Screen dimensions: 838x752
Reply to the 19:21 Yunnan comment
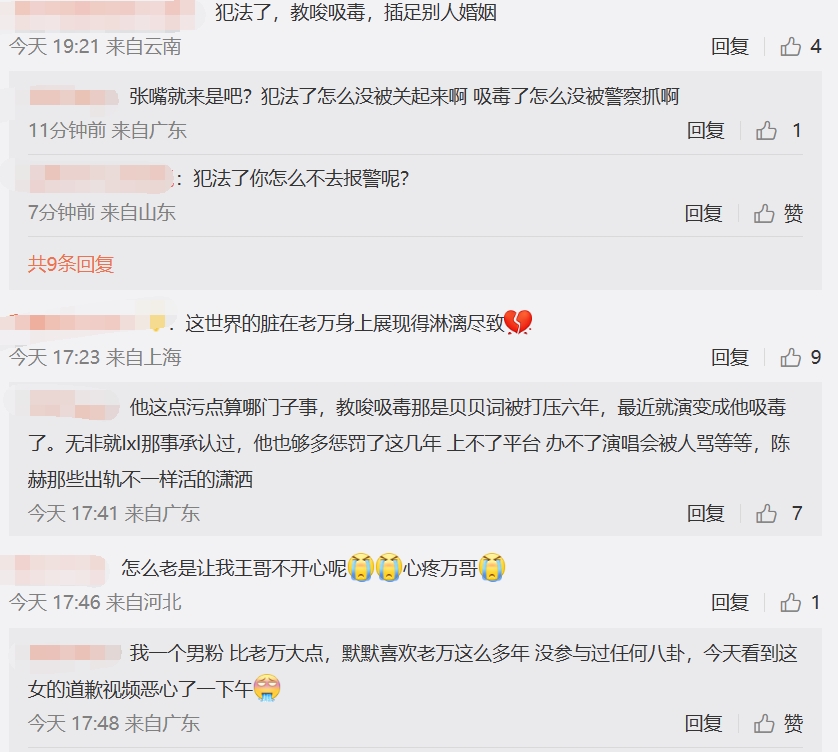pyautogui.click(x=730, y=47)
